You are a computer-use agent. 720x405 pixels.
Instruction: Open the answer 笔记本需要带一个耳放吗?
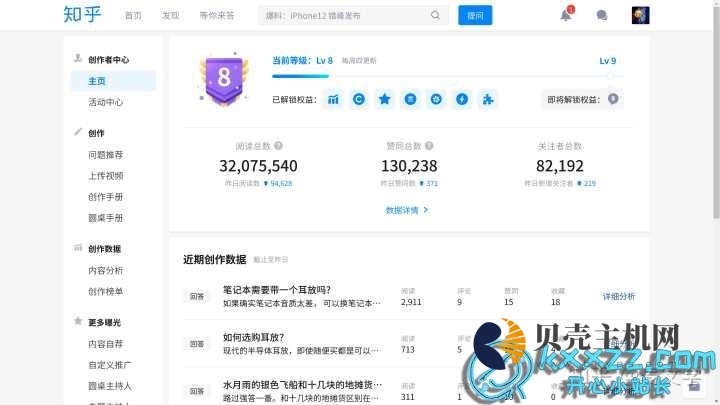277,290
